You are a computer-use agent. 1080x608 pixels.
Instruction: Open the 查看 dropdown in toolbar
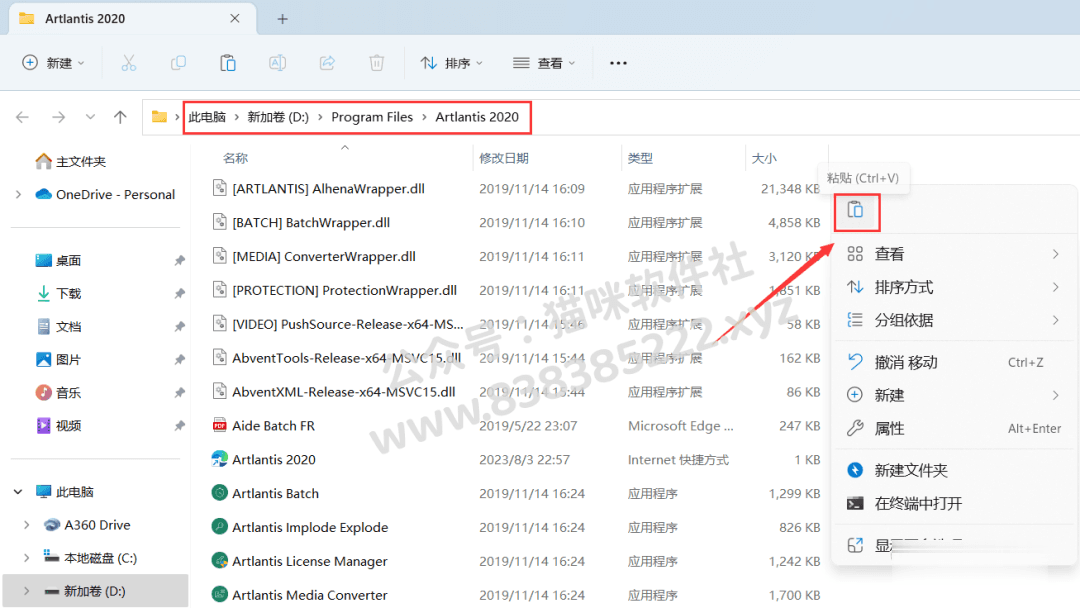tap(544, 63)
